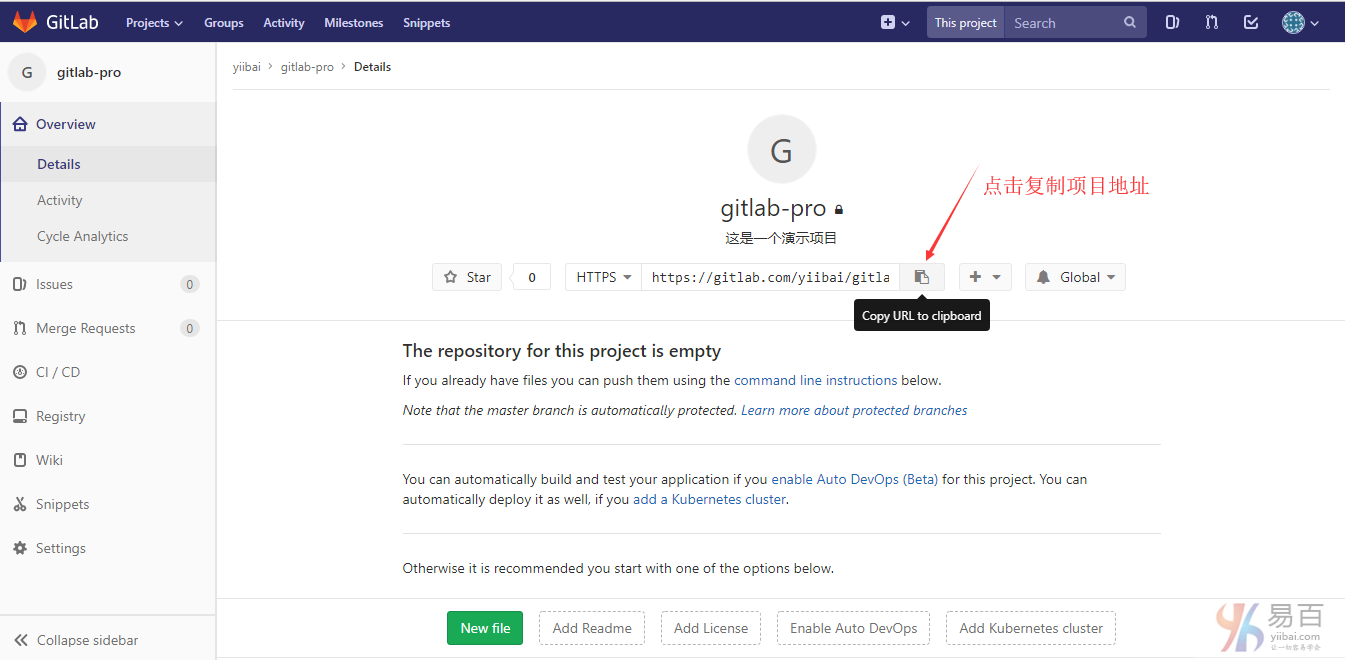Expand the HTTPS protocol dropdown

pyautogui.click(x=603, y=277)
